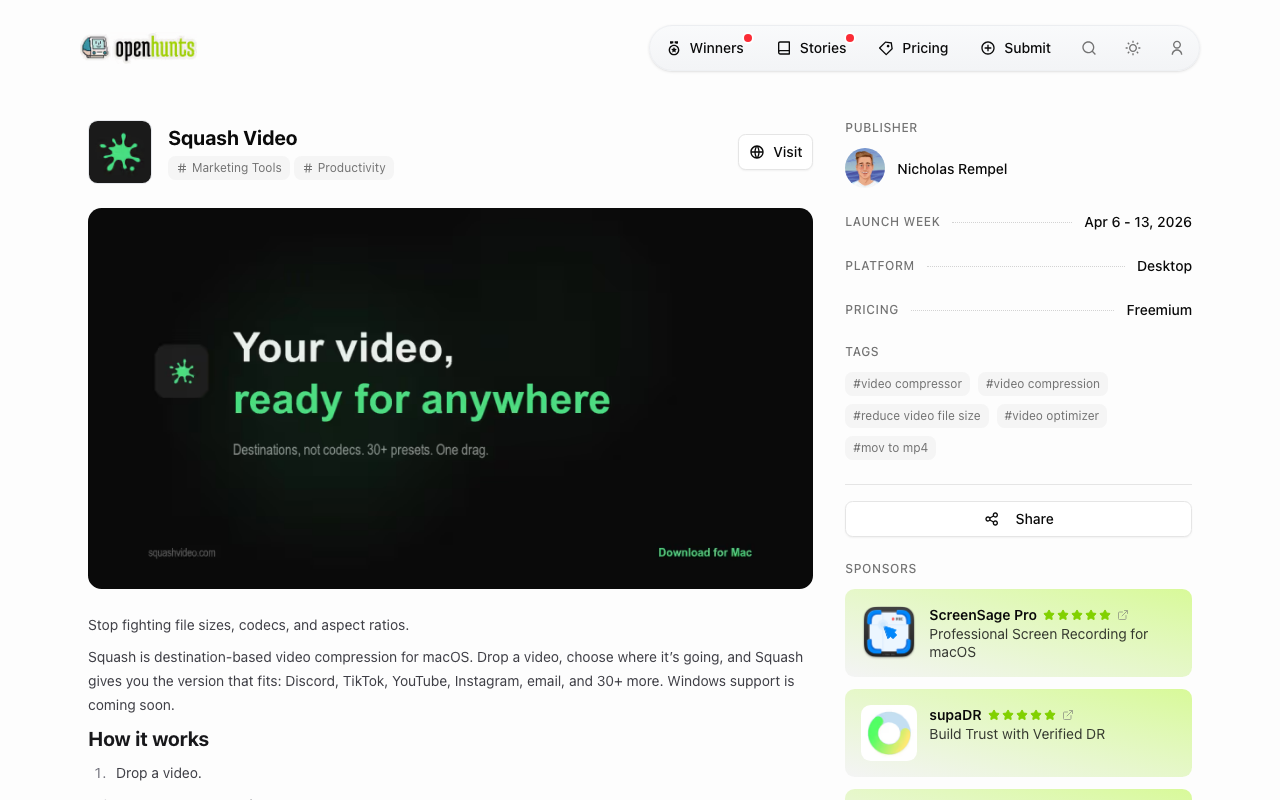Click the globe icon in Visit button
The width and height of the screenshot is (1280, 800).
[x=757, y=152]
